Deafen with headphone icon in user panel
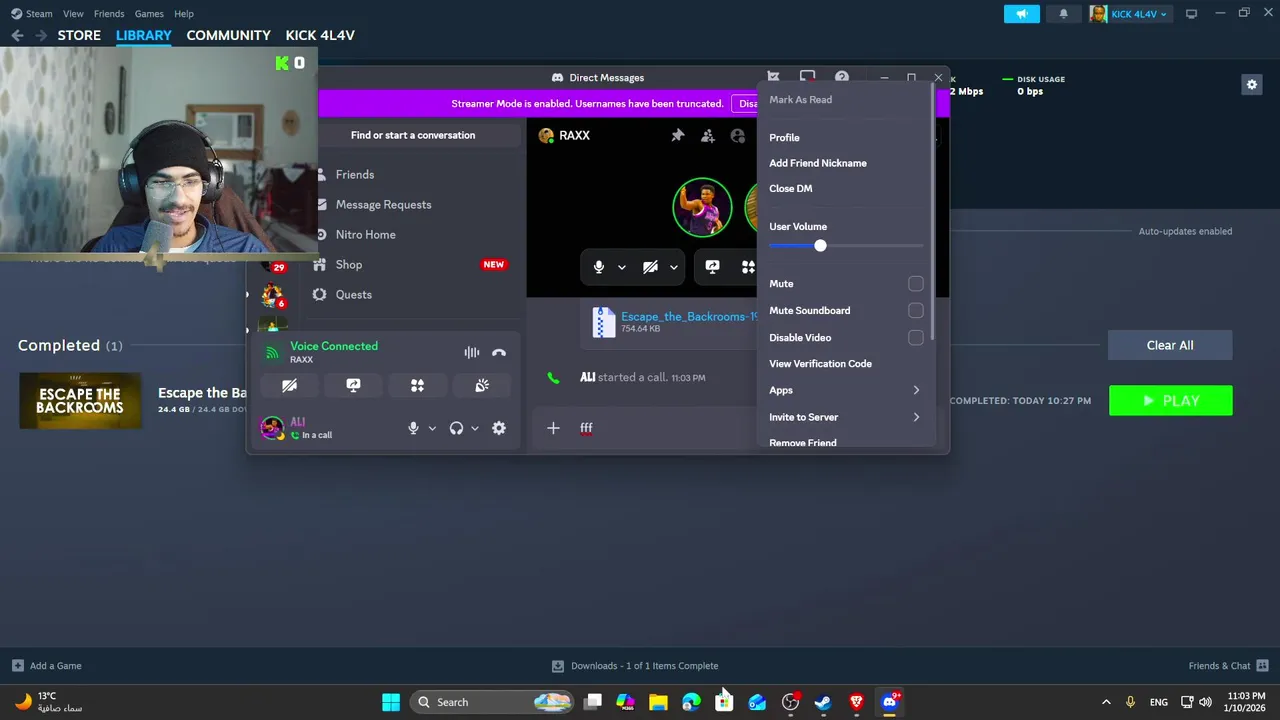1280x720 pixels. (456, 428)
